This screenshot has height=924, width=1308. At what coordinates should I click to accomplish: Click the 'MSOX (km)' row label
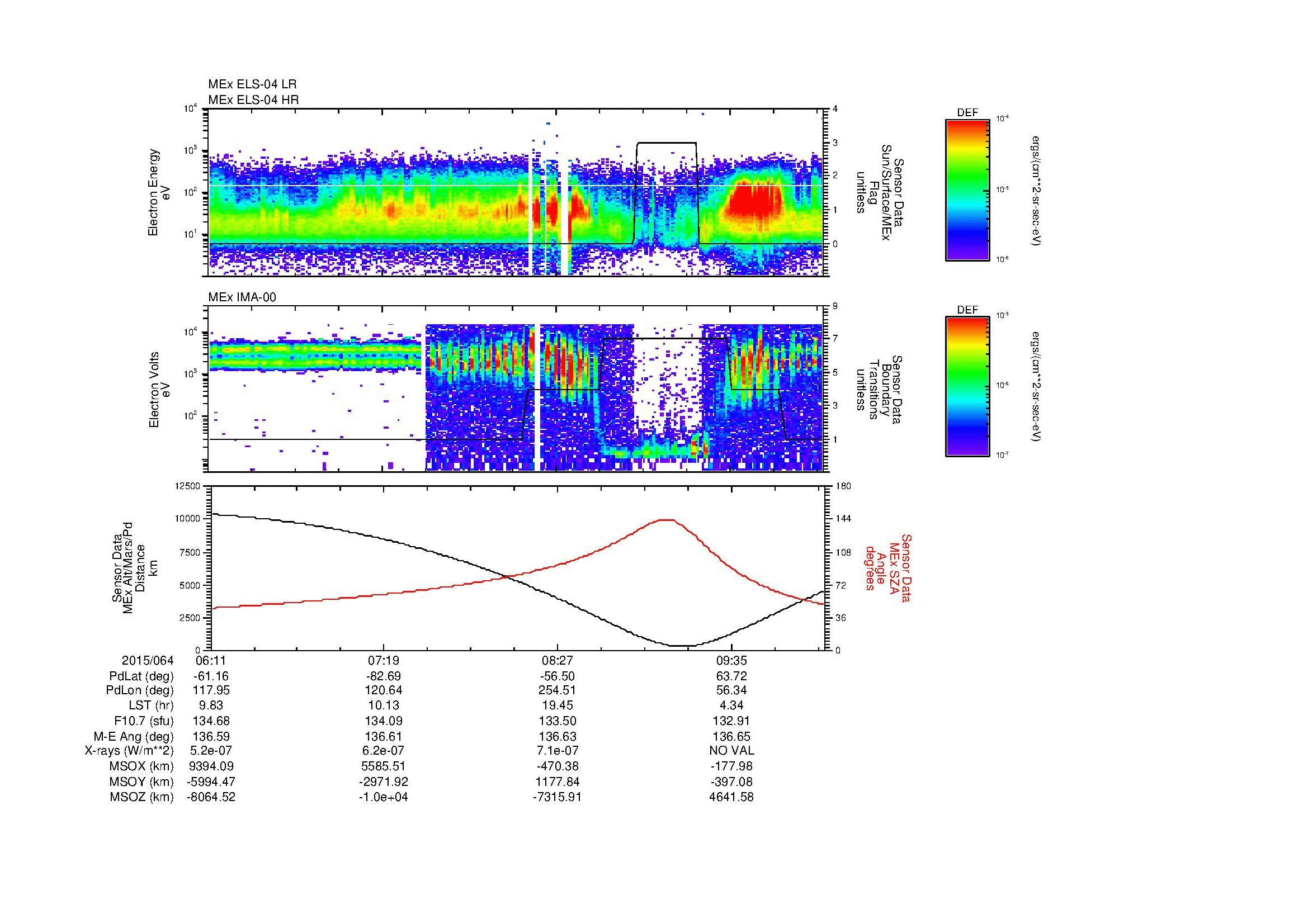141,766
